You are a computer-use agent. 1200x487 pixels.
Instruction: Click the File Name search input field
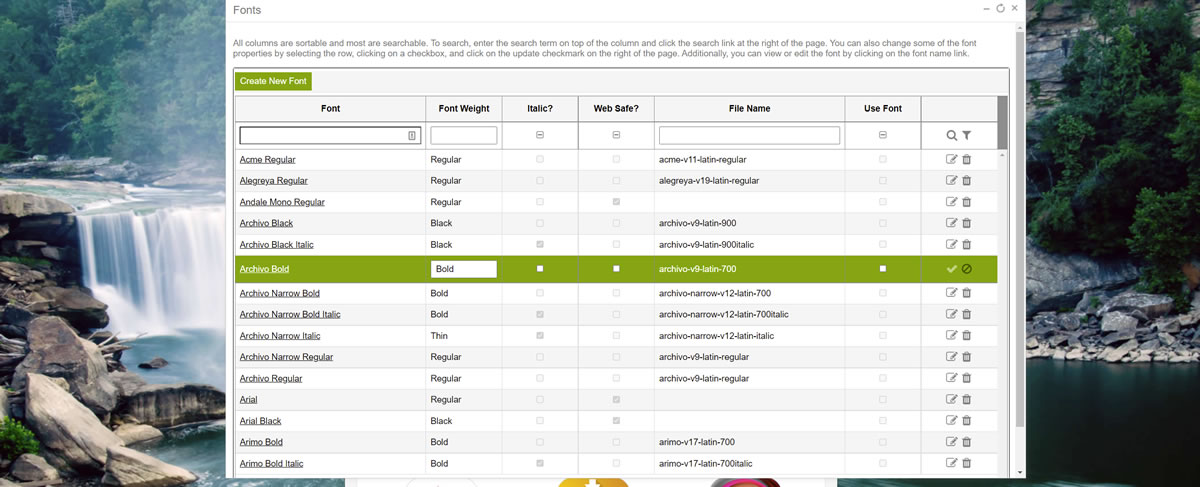tap(749, 135)
